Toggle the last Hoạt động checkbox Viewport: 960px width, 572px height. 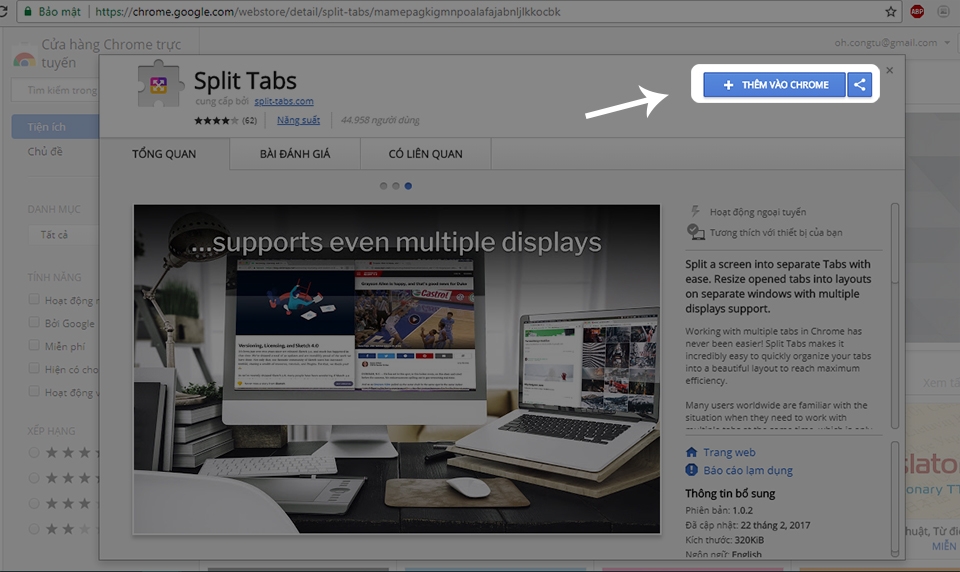tap(34, 391)
